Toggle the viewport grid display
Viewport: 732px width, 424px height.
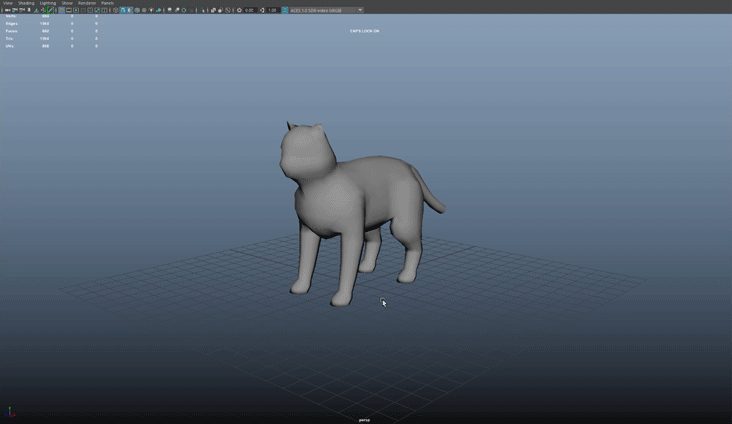(61, 10)
